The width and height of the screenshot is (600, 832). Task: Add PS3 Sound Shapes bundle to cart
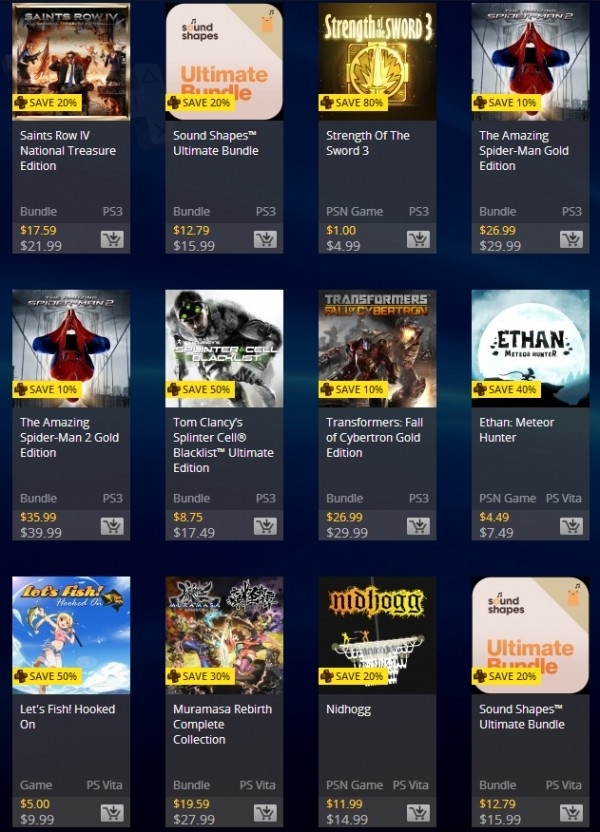pos(265,239)
